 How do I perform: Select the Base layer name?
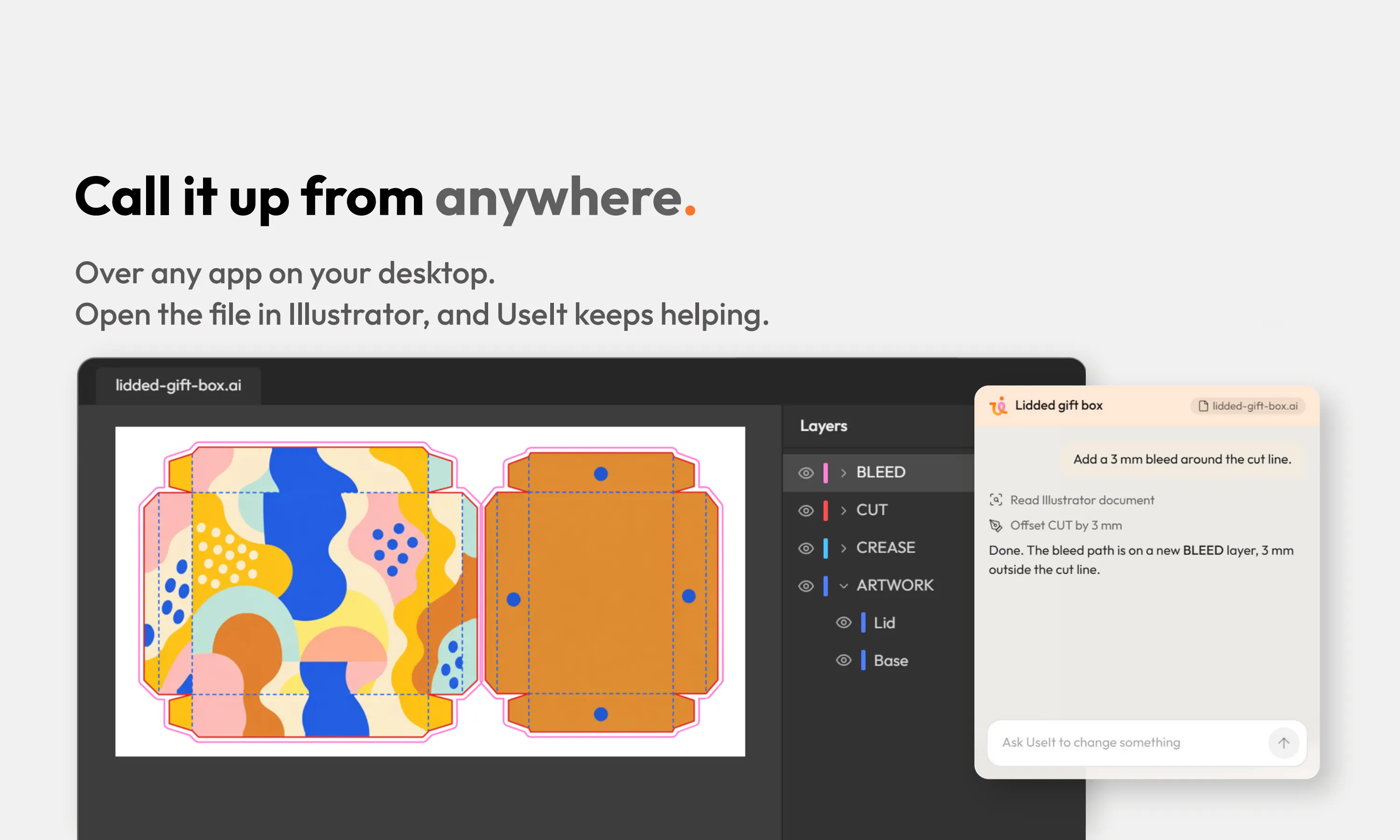tap(891, 660)
